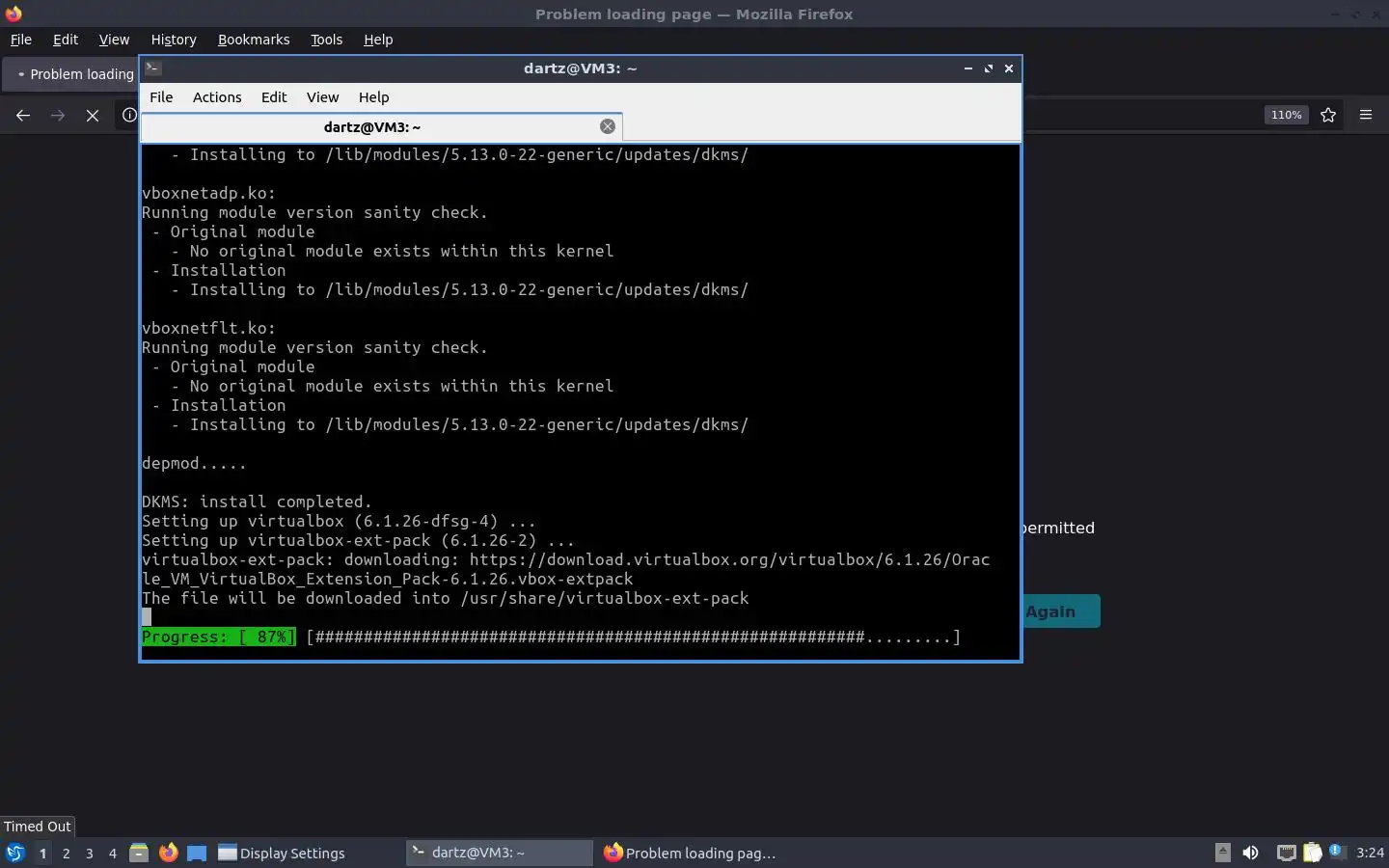Image resolution: width=1389 pixels, height=868 pixels.
Task: Open the clipboard manager tray icon
Action: [x=1313, y=853]
